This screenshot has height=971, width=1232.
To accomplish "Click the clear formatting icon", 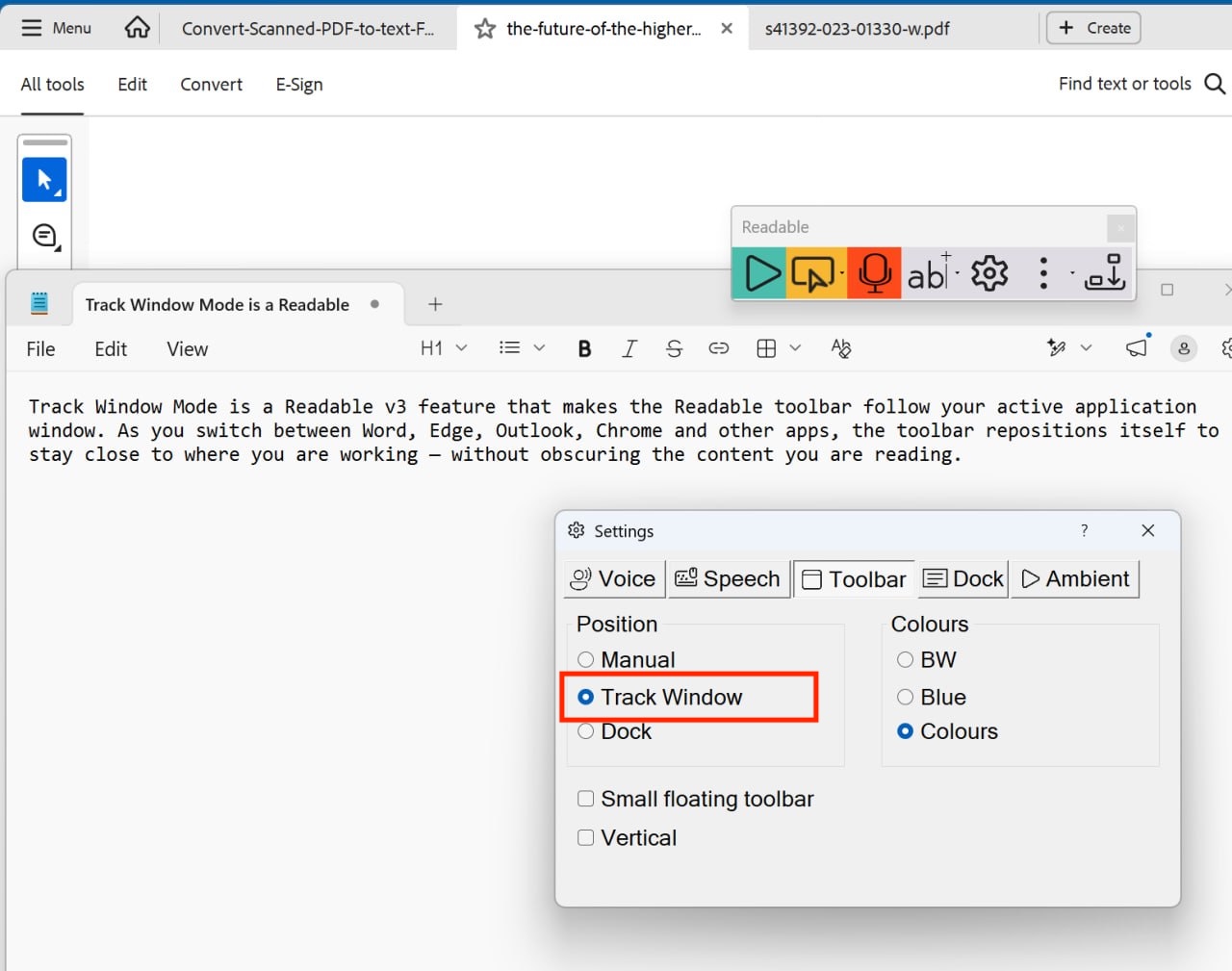I will [x=841, y=348].
